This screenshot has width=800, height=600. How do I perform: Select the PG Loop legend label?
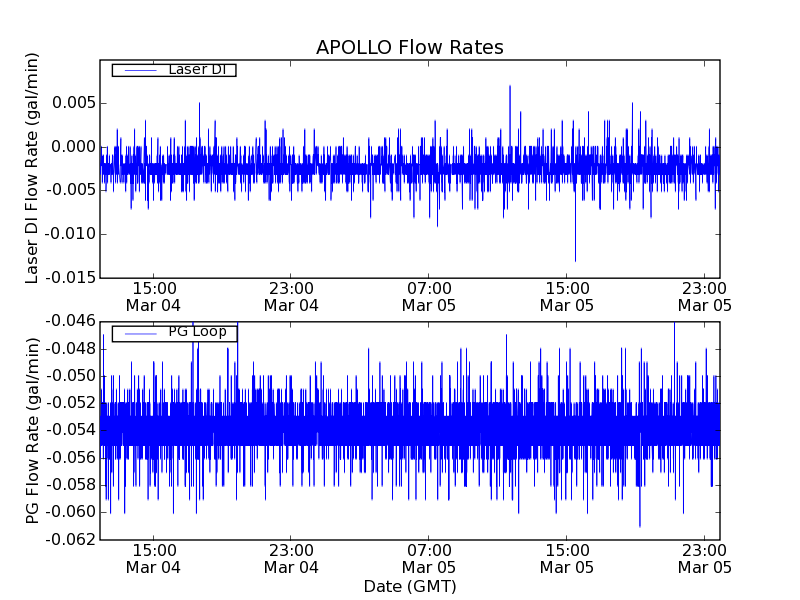[x=197, y=332]
